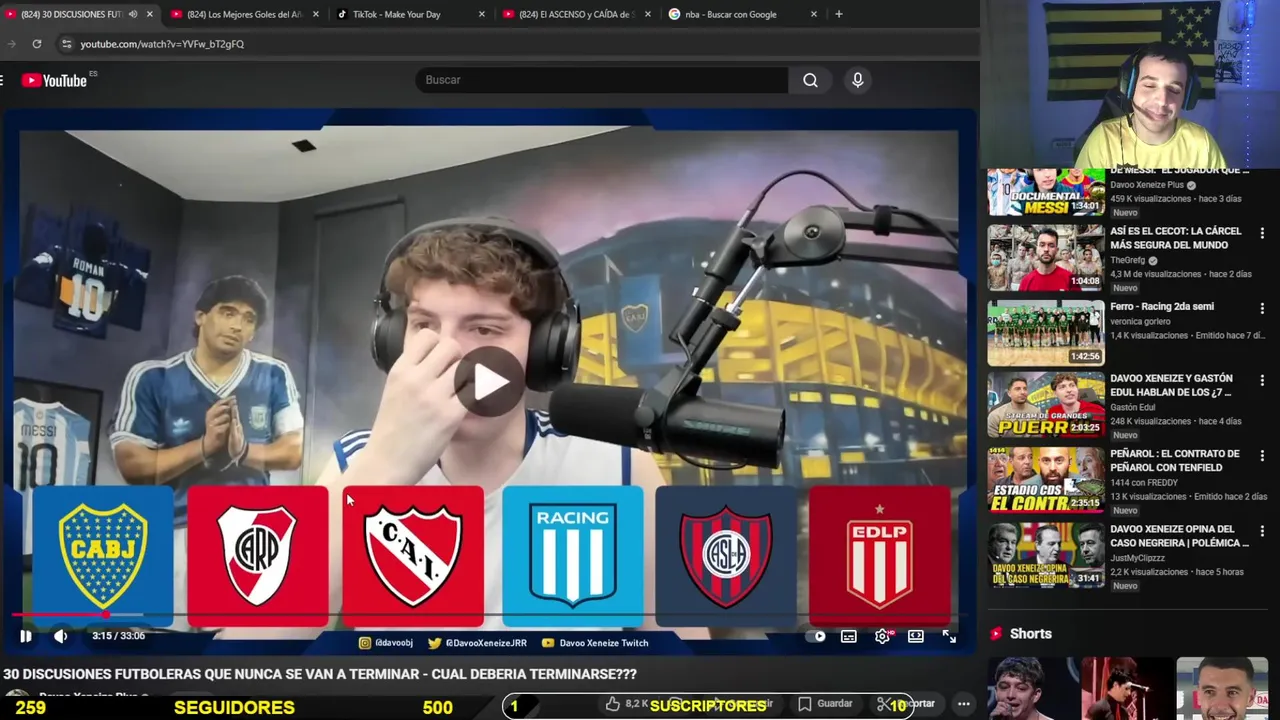Open title DAVOO XENEIZE Y GASTÓN EDUL HABLAN
Image resolution: width=1280 pixels, height=720 pixels.
1172,386
